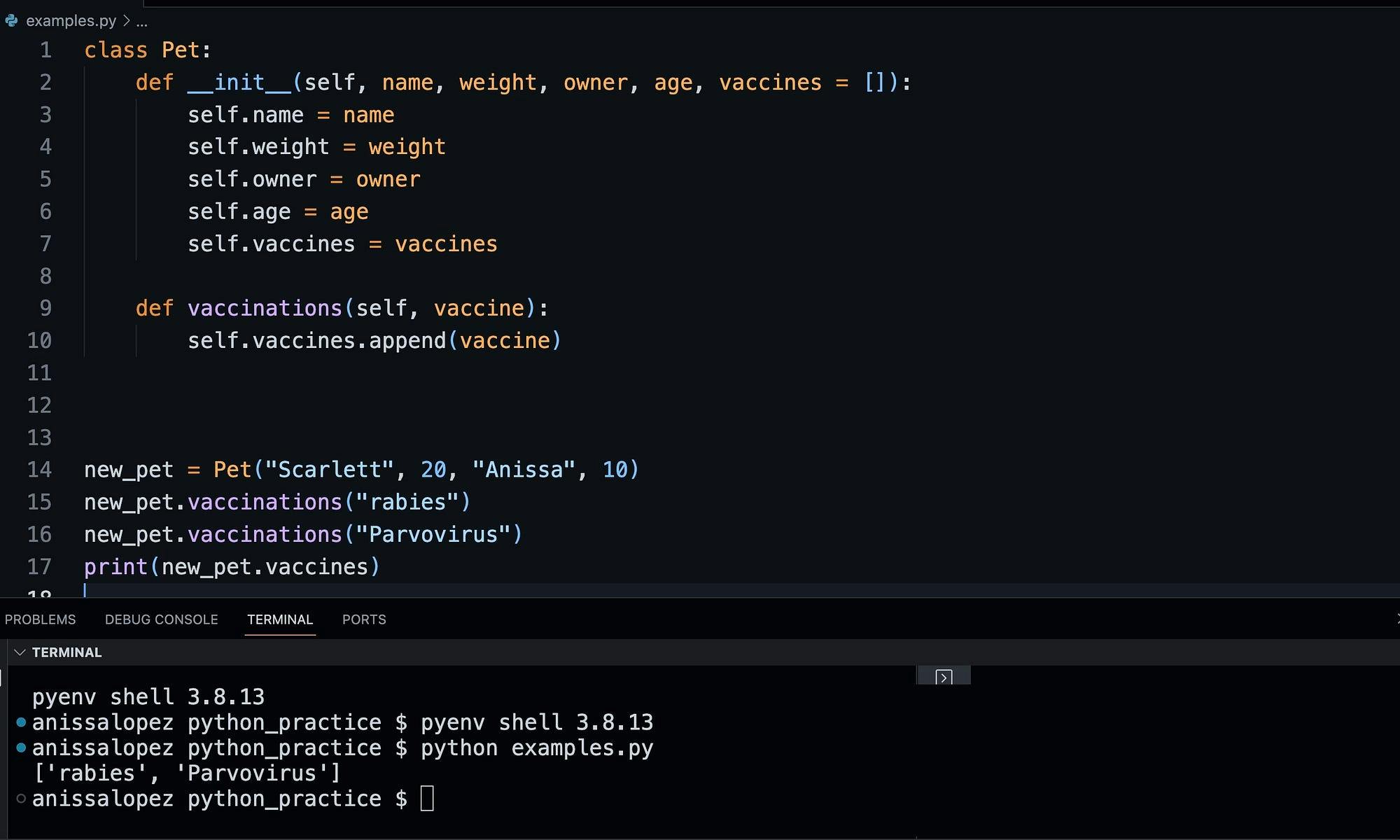Screen dimensions: 1400x840
Task: Place cursor on 'class Pet:' line
Action: pyautogui.click(x=148, y=50)
